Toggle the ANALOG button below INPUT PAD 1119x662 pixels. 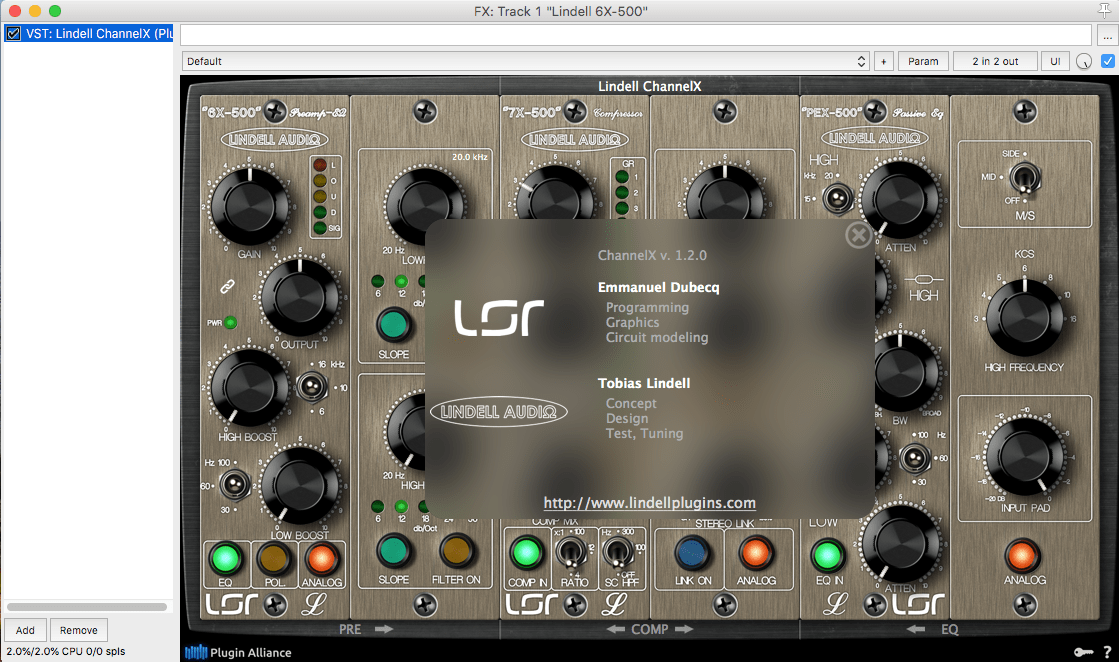pyautogui.click(x=1023, y=556)
